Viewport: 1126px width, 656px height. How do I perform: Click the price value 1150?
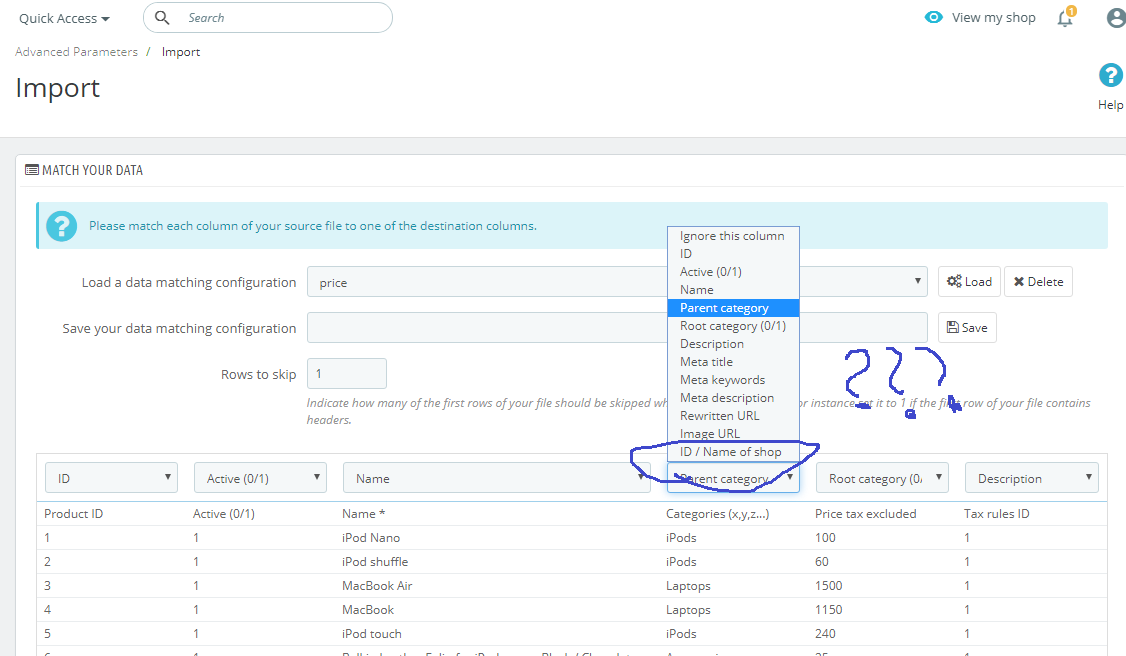[x=828, y=609]
